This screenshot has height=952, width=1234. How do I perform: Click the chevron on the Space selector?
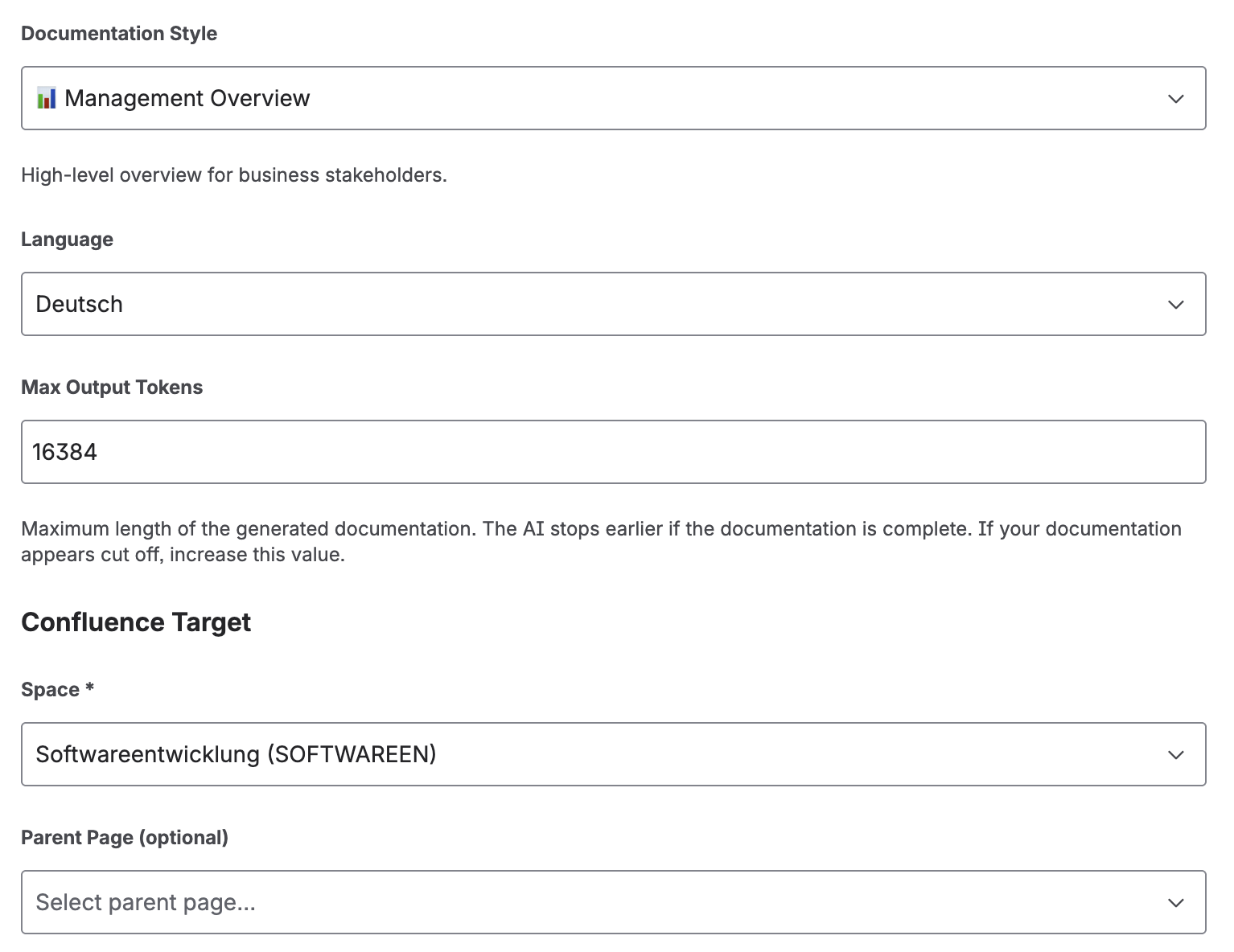pos(1175,754)
